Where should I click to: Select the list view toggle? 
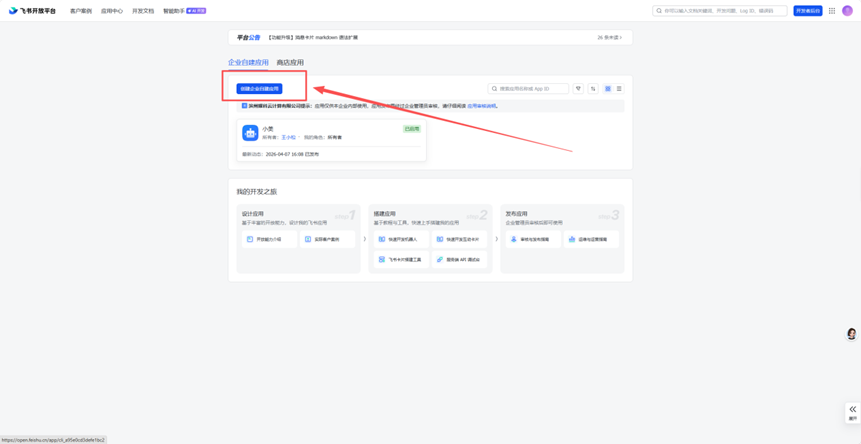[x=619, y=88]
